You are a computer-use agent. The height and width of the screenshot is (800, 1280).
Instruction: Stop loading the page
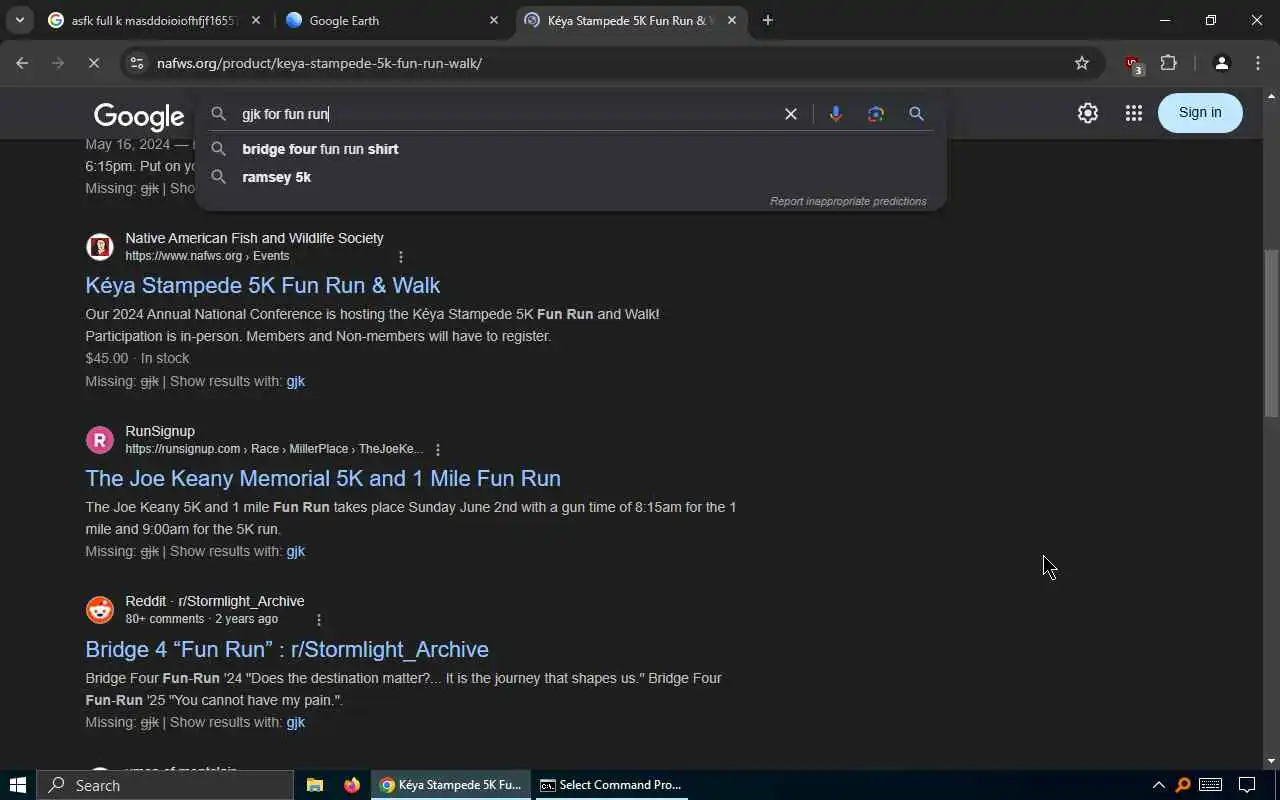click(92, 63)
